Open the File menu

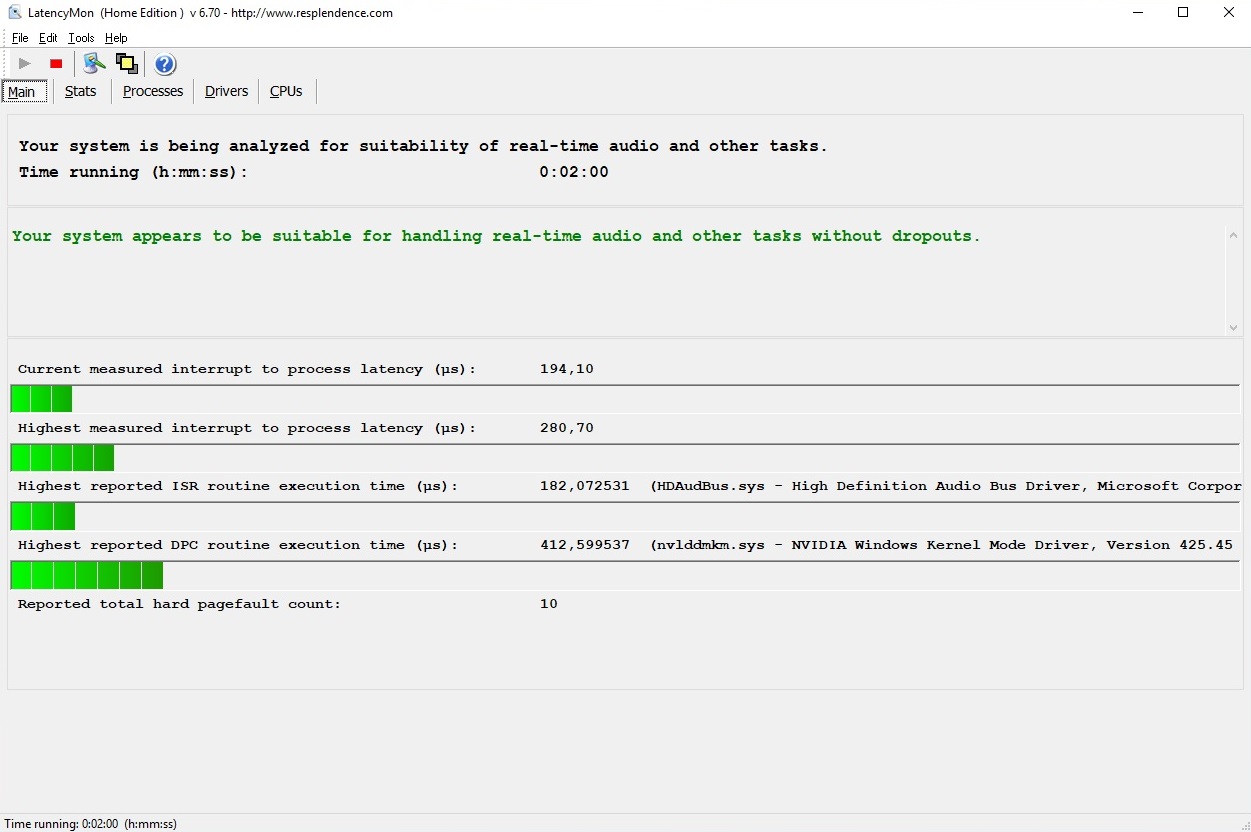[20, 38]
